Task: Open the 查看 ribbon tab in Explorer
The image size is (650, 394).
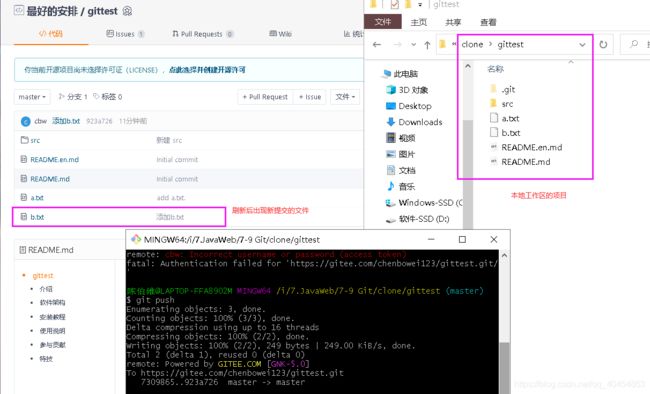Action: (488, 22)
